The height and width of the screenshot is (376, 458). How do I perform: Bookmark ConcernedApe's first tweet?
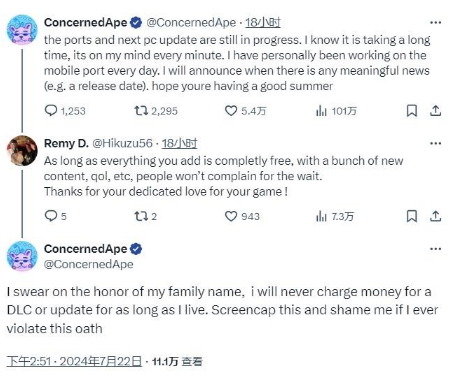click(x=412, y=111)
